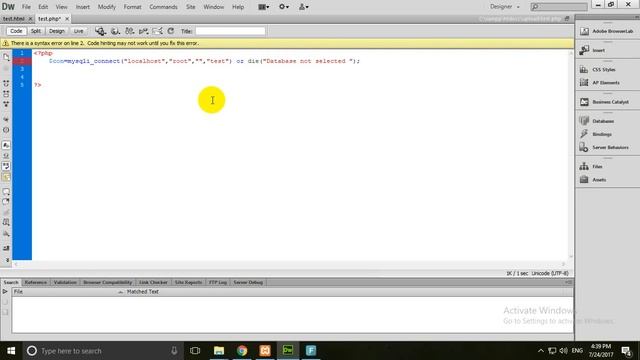Close the test.php tab

click(x=67, y=19)
